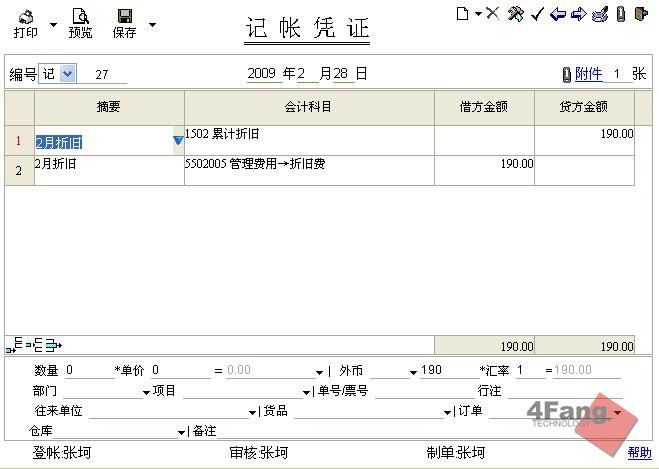Click the highlighted 2月折旧 summary in row 1

[59, 143]
